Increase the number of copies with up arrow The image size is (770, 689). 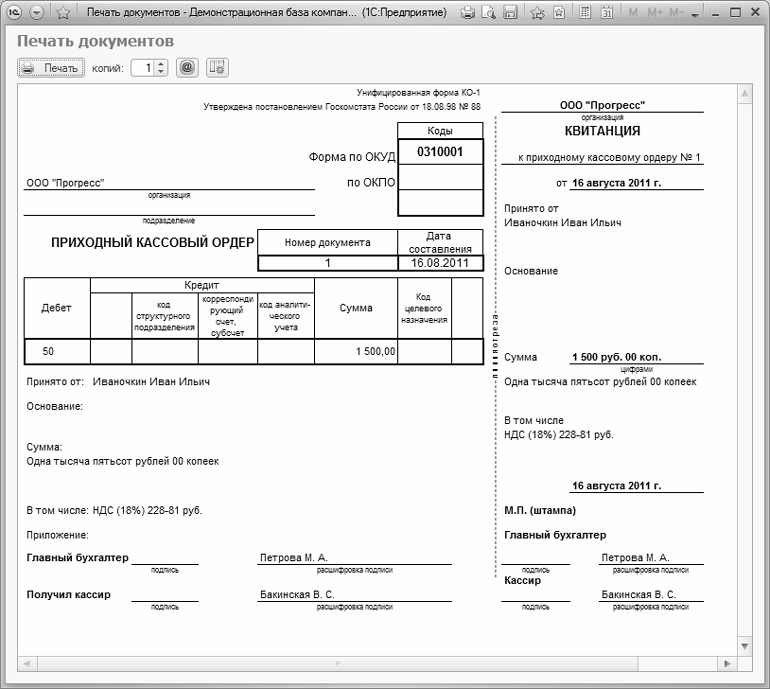coord(162,64)
